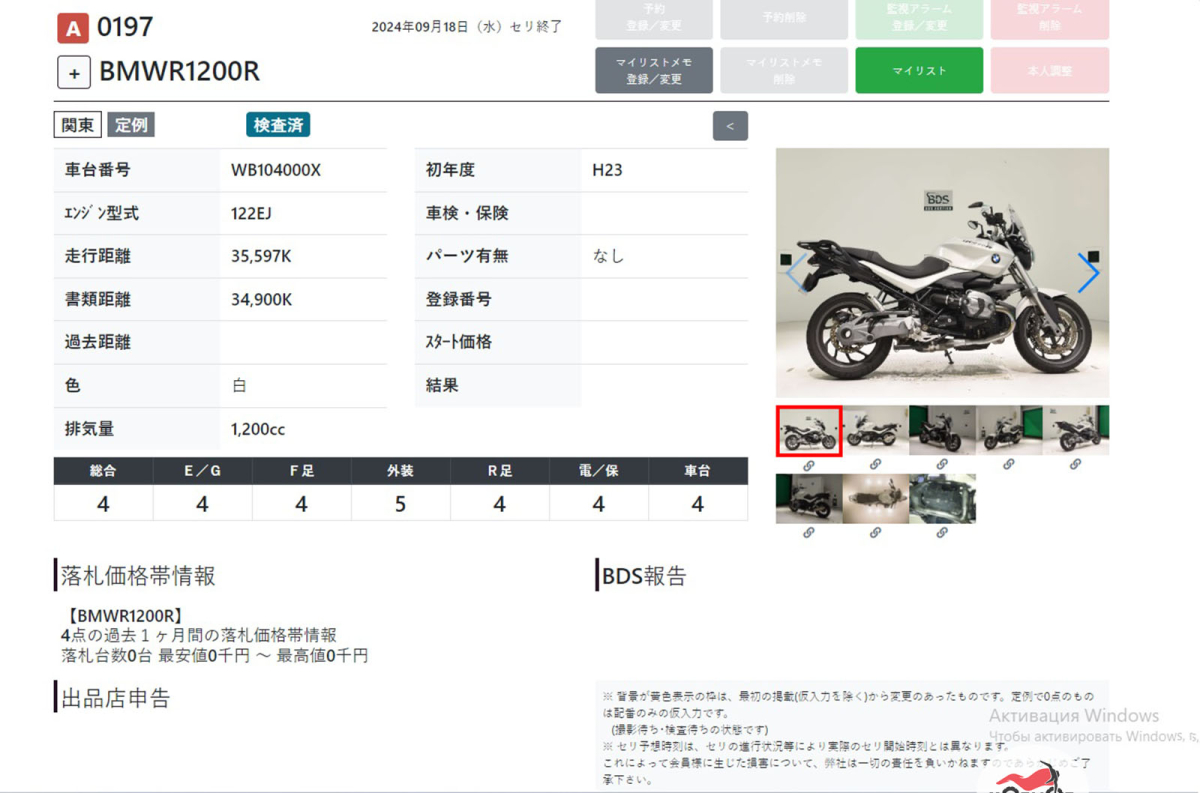Viewport: 1200px width, 793px height.
Task: Click engine type value 122EJ
Action: (x=251, y=213)
